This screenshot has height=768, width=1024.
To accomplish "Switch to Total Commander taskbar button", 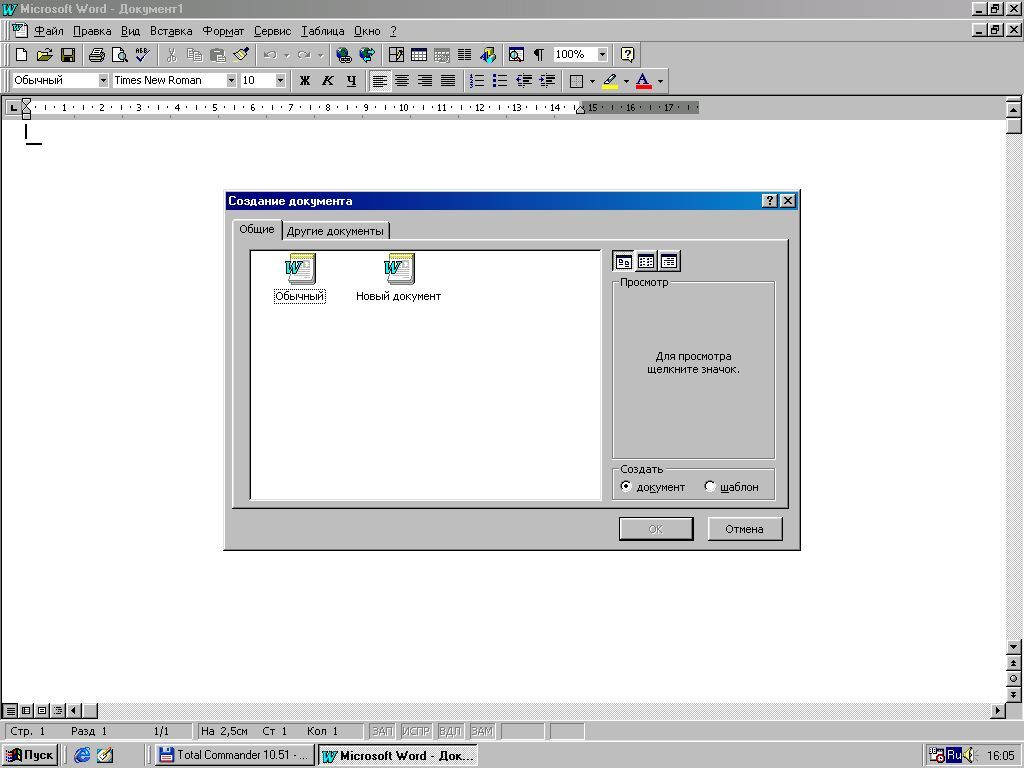I will 234,755.
